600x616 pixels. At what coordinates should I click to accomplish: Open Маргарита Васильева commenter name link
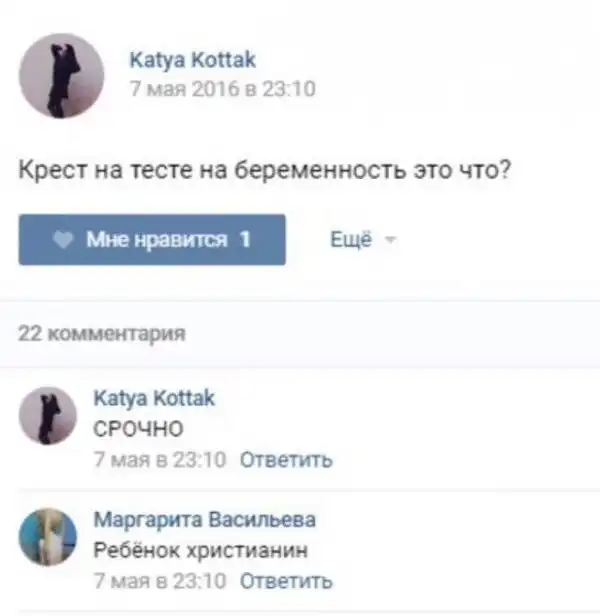click(204, 520)
